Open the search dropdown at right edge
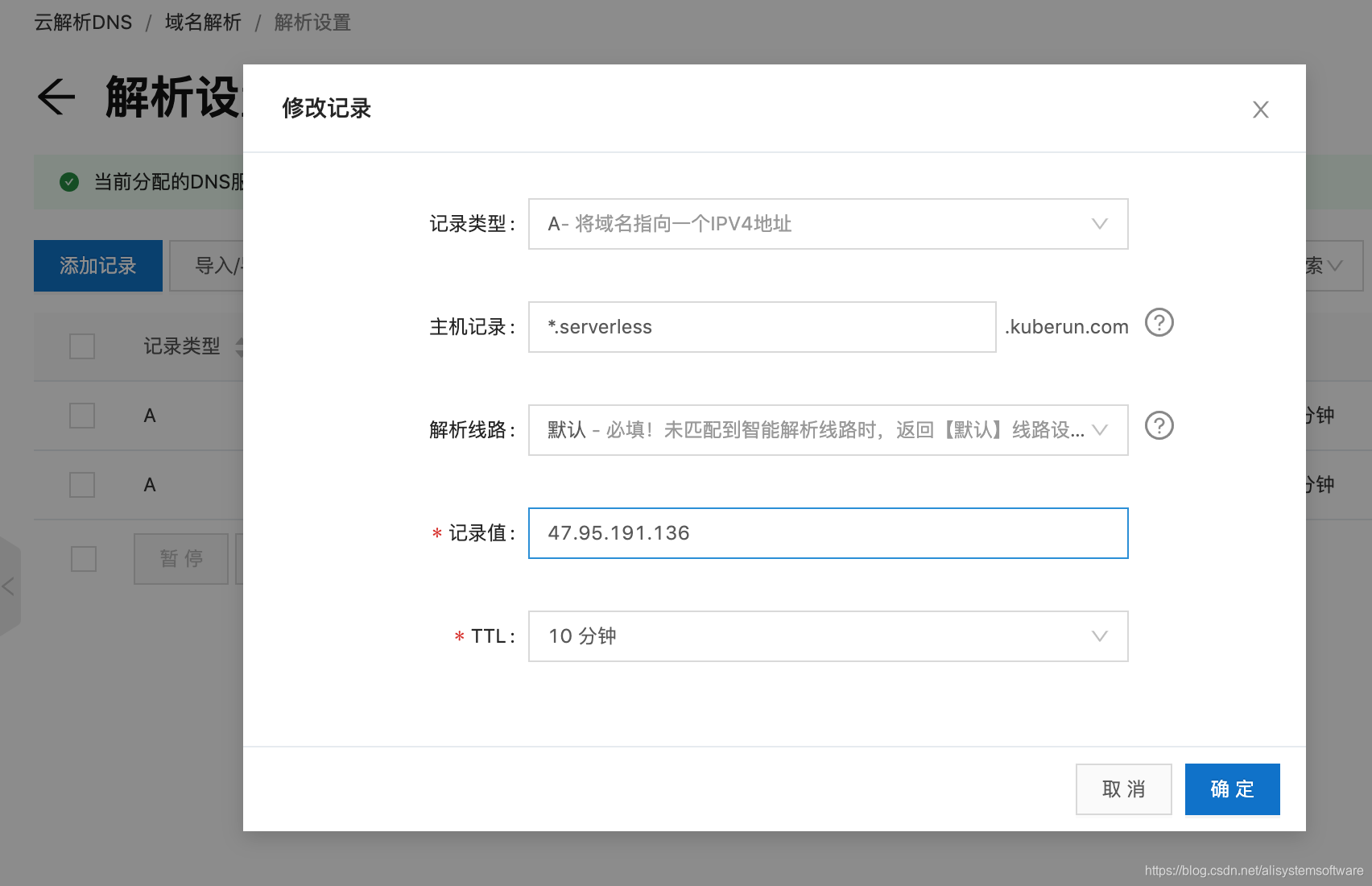Image resolution: width=1372 pixels, height=886 pixels. click(x=1334, y=266)
